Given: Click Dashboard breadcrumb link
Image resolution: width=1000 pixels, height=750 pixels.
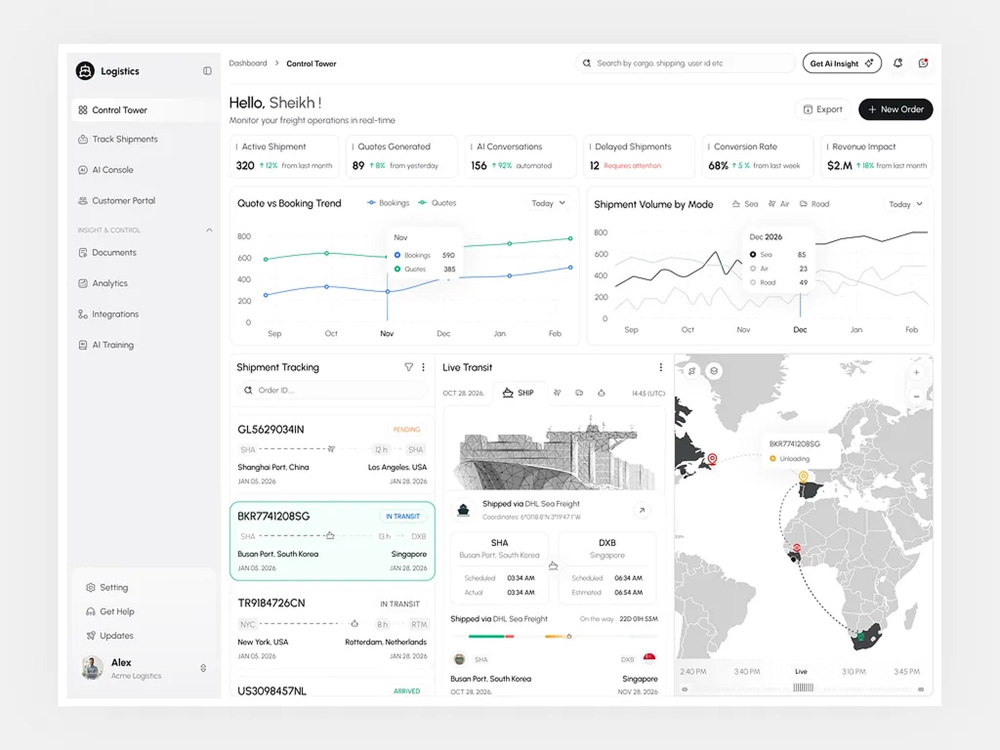Looking at the screenshot, I should coord(248,63).
